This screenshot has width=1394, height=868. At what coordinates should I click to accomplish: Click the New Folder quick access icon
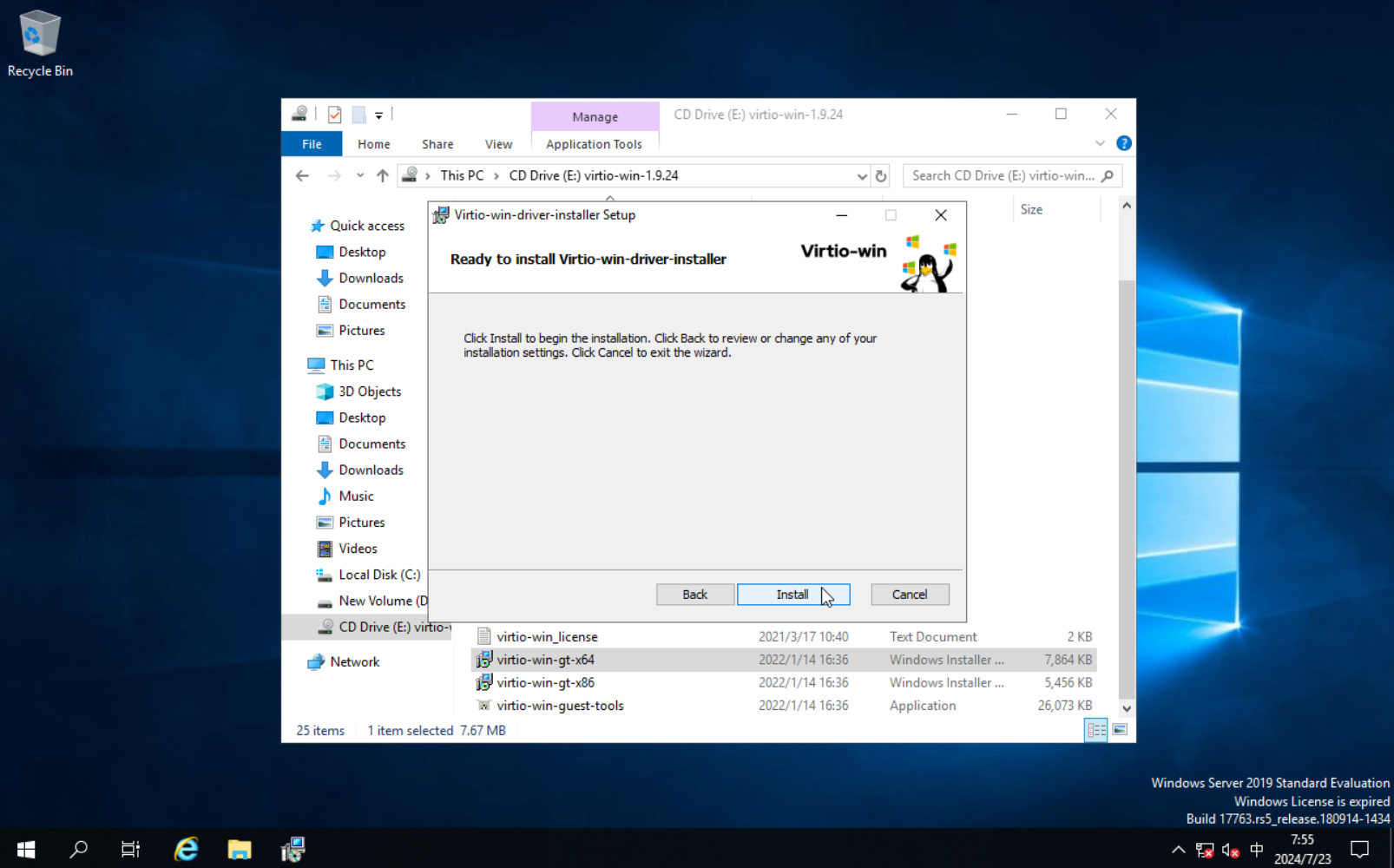click(x=358, y=114)
